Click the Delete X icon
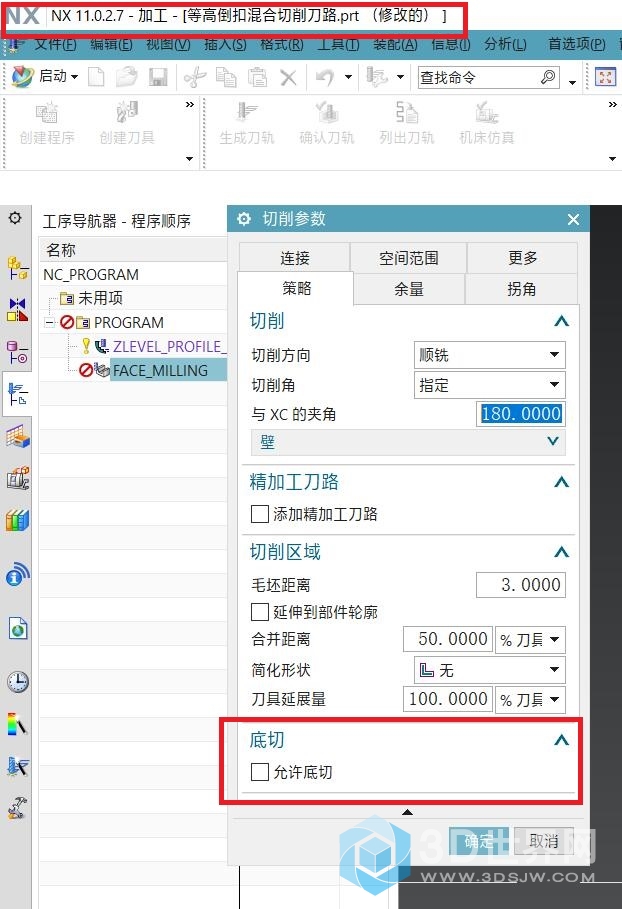Image resolution: width=622 pixels, height=909 pixels. pos(288,77)
